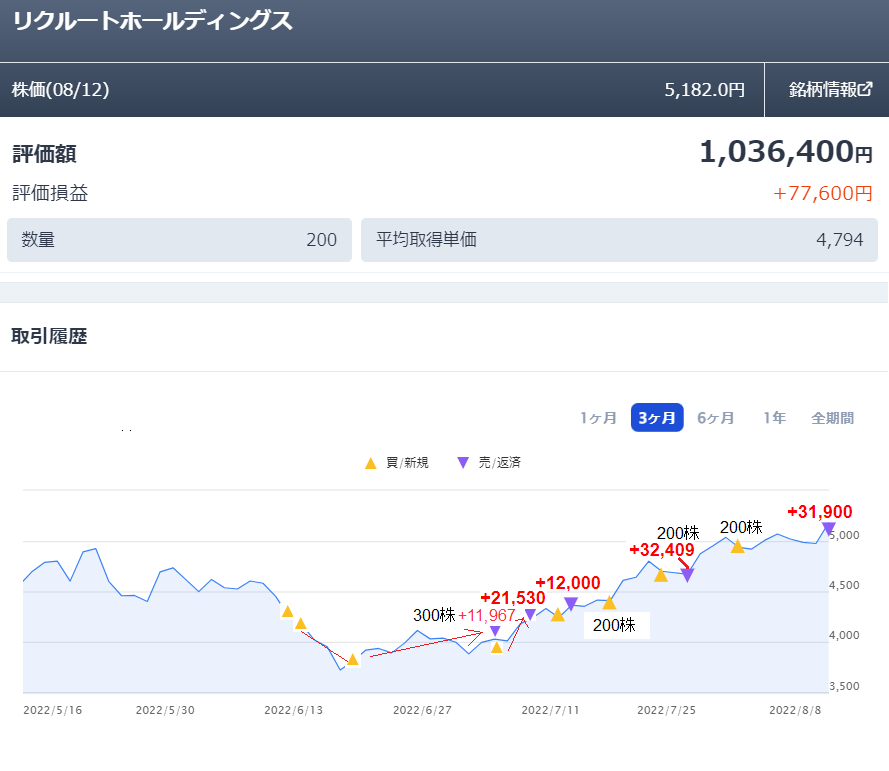Switch chart to 6ヶ月 range
The height and width of the screenshot is (771, 889).
point(716,418)
